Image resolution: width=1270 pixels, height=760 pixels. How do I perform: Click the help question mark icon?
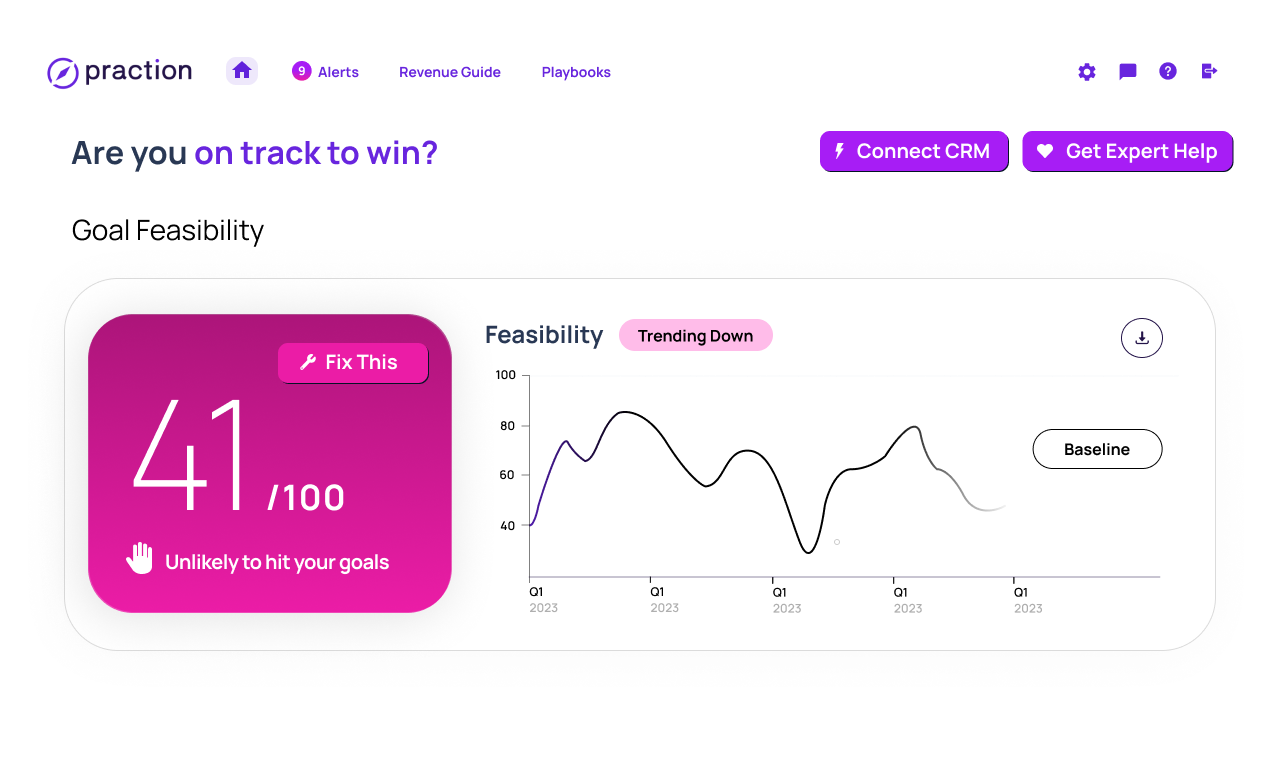click(1168, 71)
